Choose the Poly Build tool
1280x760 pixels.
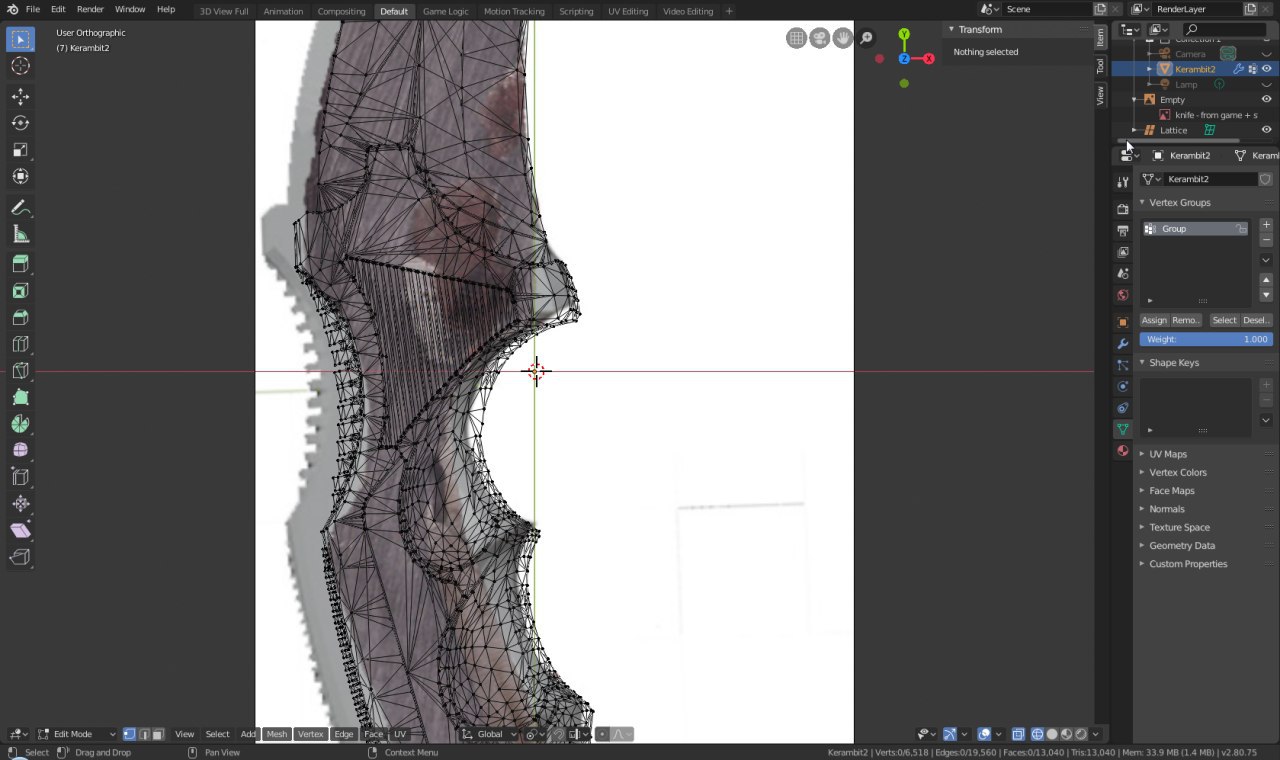(x=20, y=398)
